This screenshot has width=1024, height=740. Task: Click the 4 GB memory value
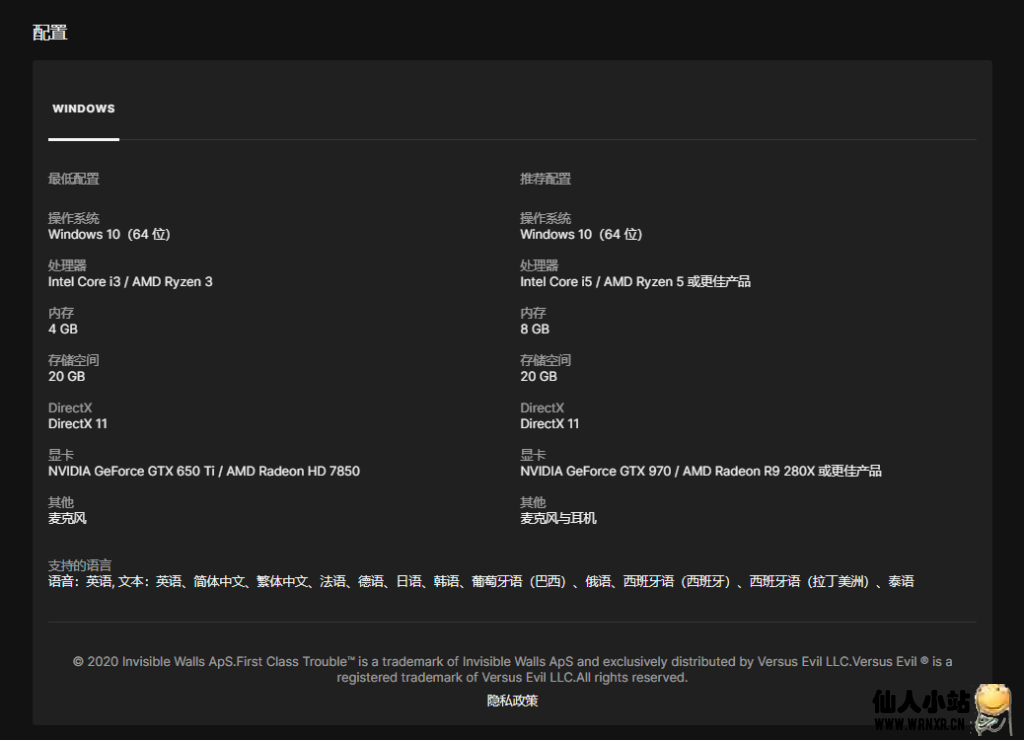tap(63, 329)
